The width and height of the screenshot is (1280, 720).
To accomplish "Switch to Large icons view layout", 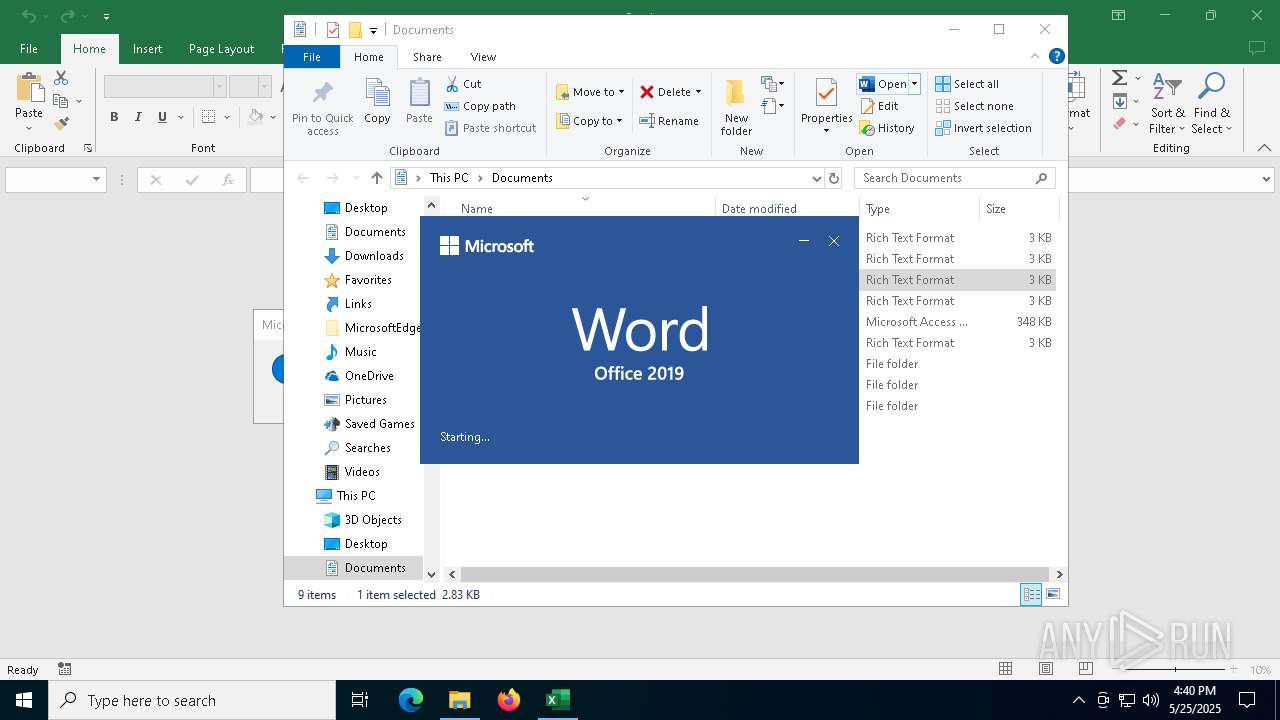I will (1053, 594).
